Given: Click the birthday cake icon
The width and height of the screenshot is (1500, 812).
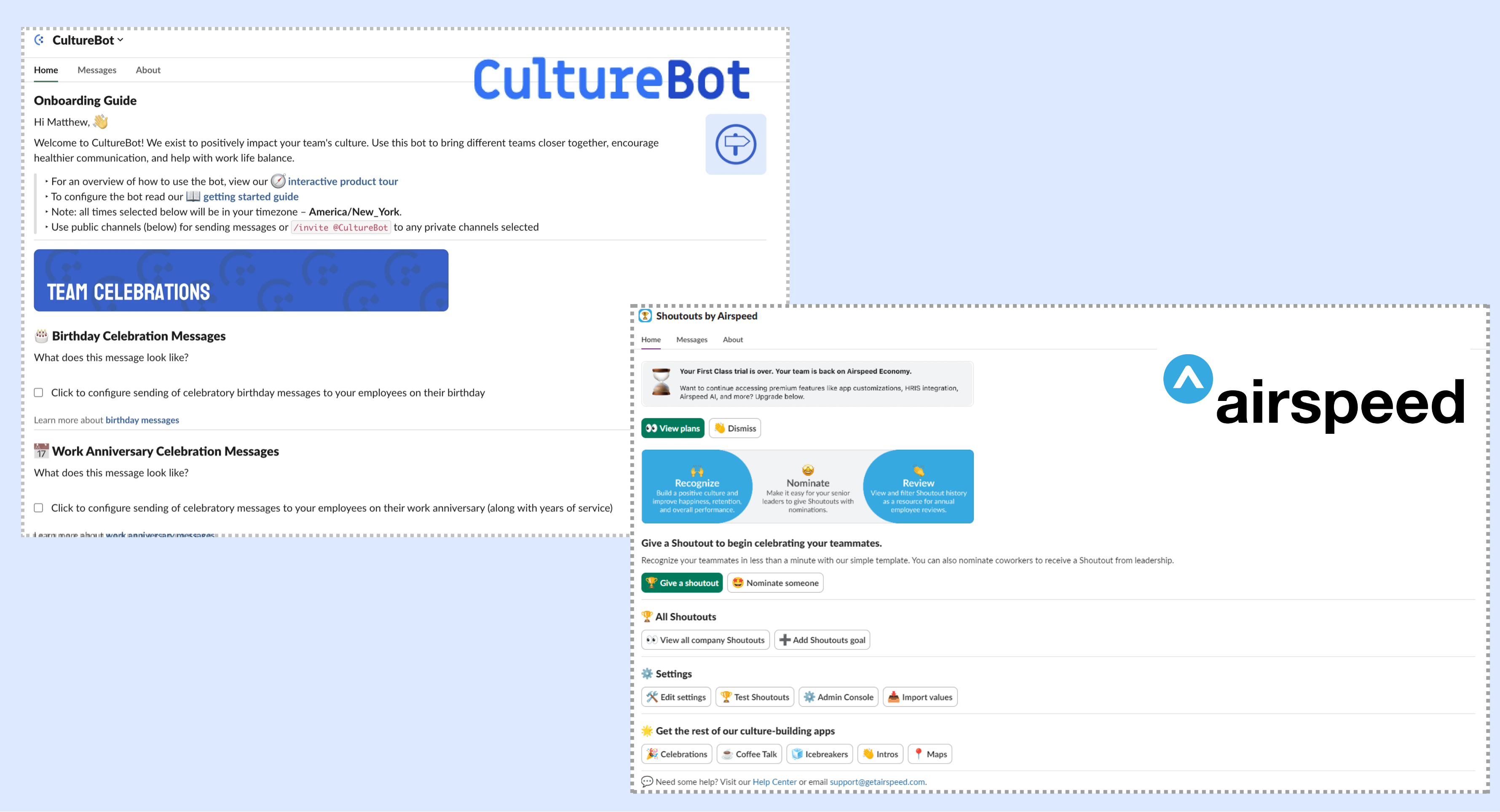Looking at the screenshot, I should [41, 335].
